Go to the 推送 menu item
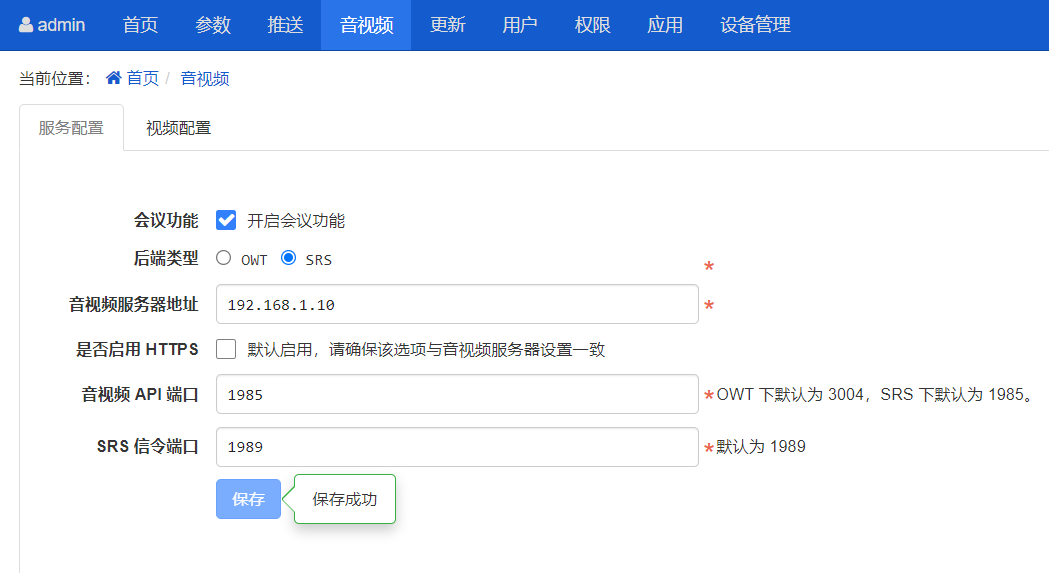The width and height of the screenshot is (1049, 573). [286, 25]
